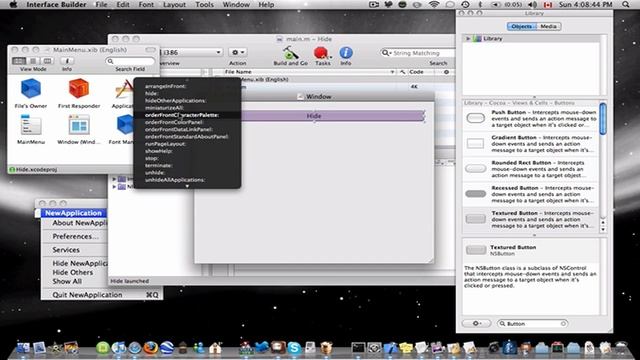Open Spotlight search in menu bar
This screenshot has width=640, height=360.
(626, 4)
